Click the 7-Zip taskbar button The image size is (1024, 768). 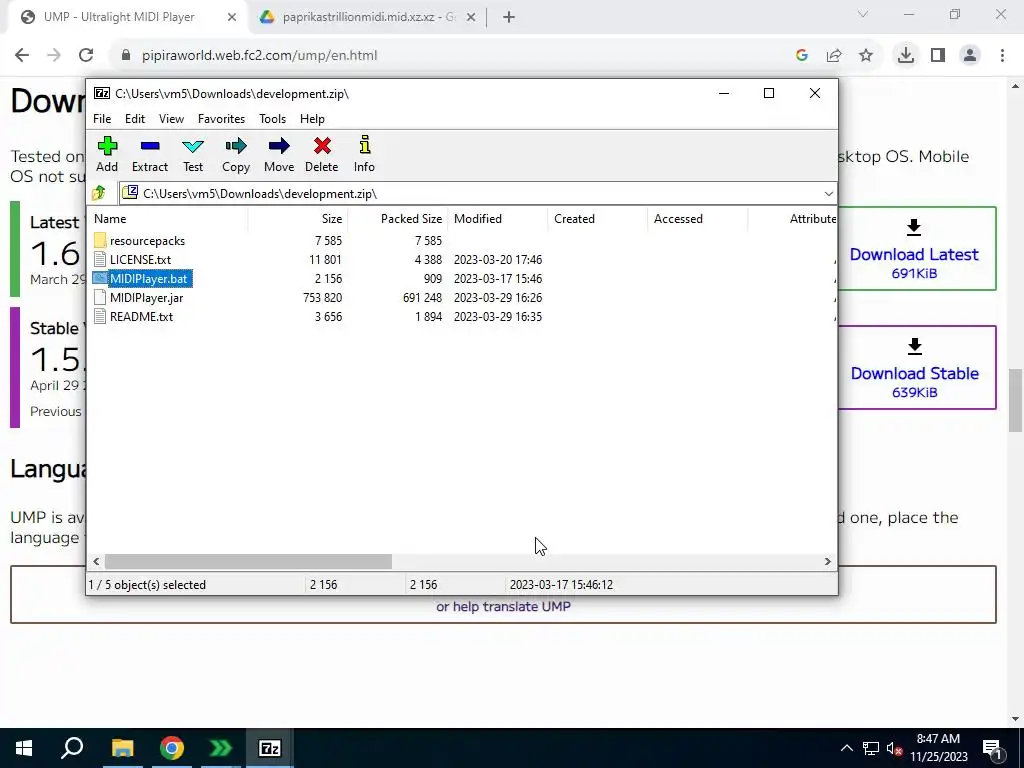tap(270, 748)
